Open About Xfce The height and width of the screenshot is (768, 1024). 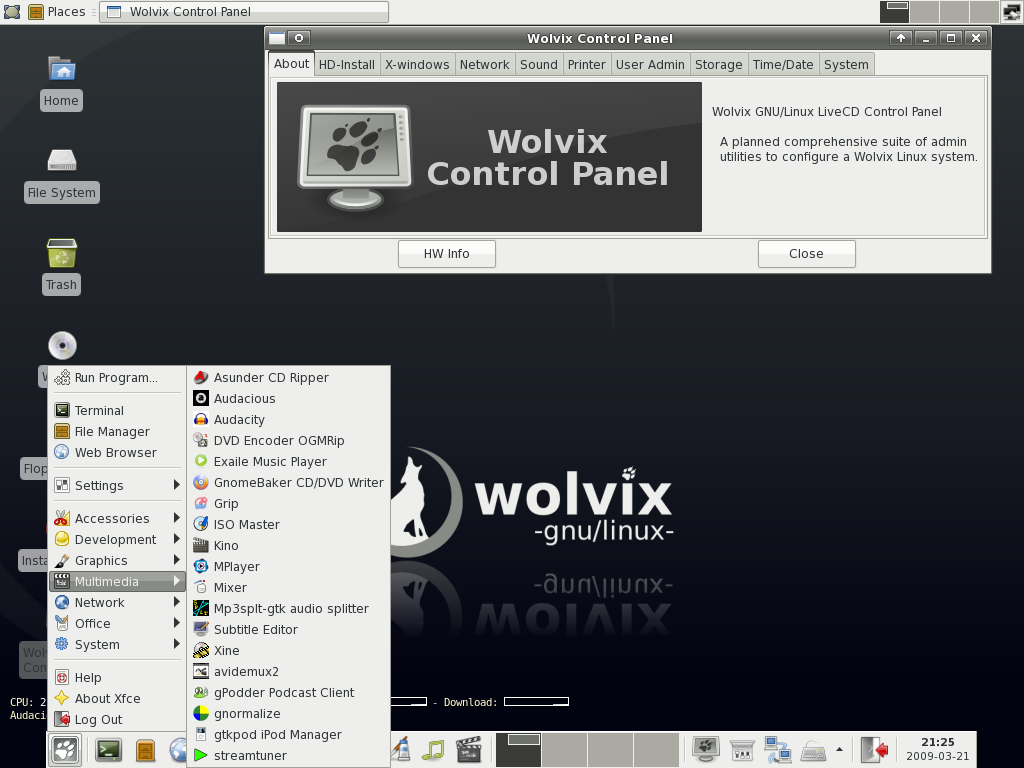coord(118,698)
